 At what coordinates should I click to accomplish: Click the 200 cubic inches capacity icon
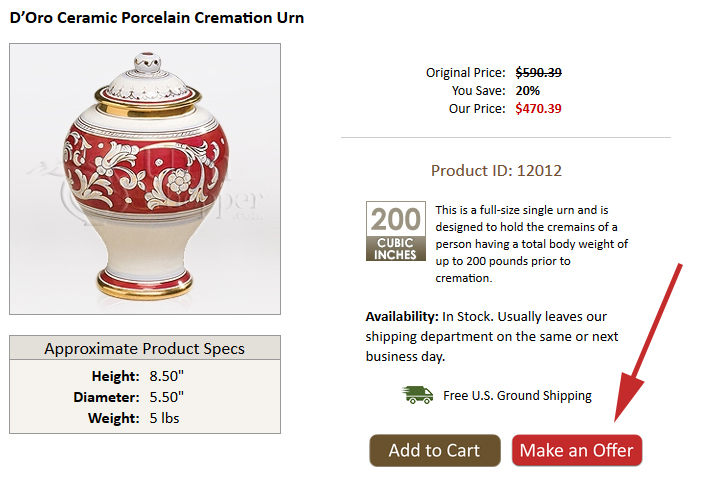pyautogui.click(x=397, y=232)
